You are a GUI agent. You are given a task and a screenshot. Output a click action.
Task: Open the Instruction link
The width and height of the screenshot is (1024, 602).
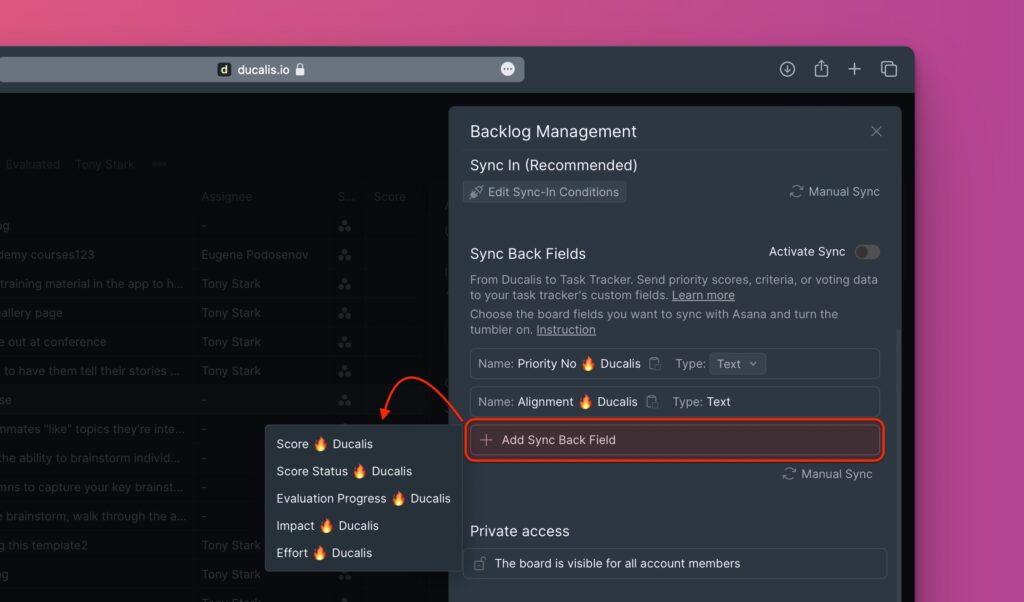click(566, 330)
